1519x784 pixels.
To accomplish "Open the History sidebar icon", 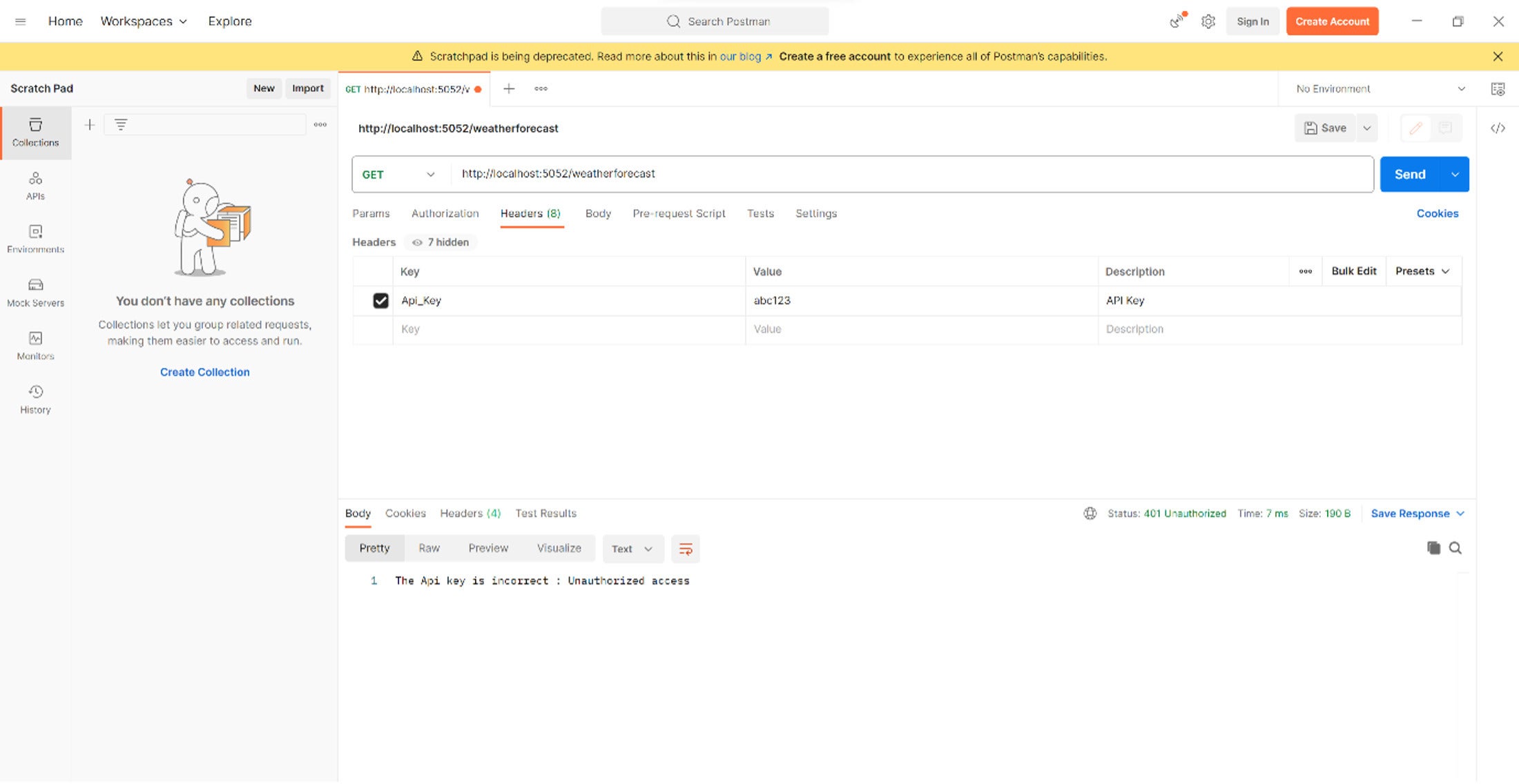I will click(x=35, y=400).
